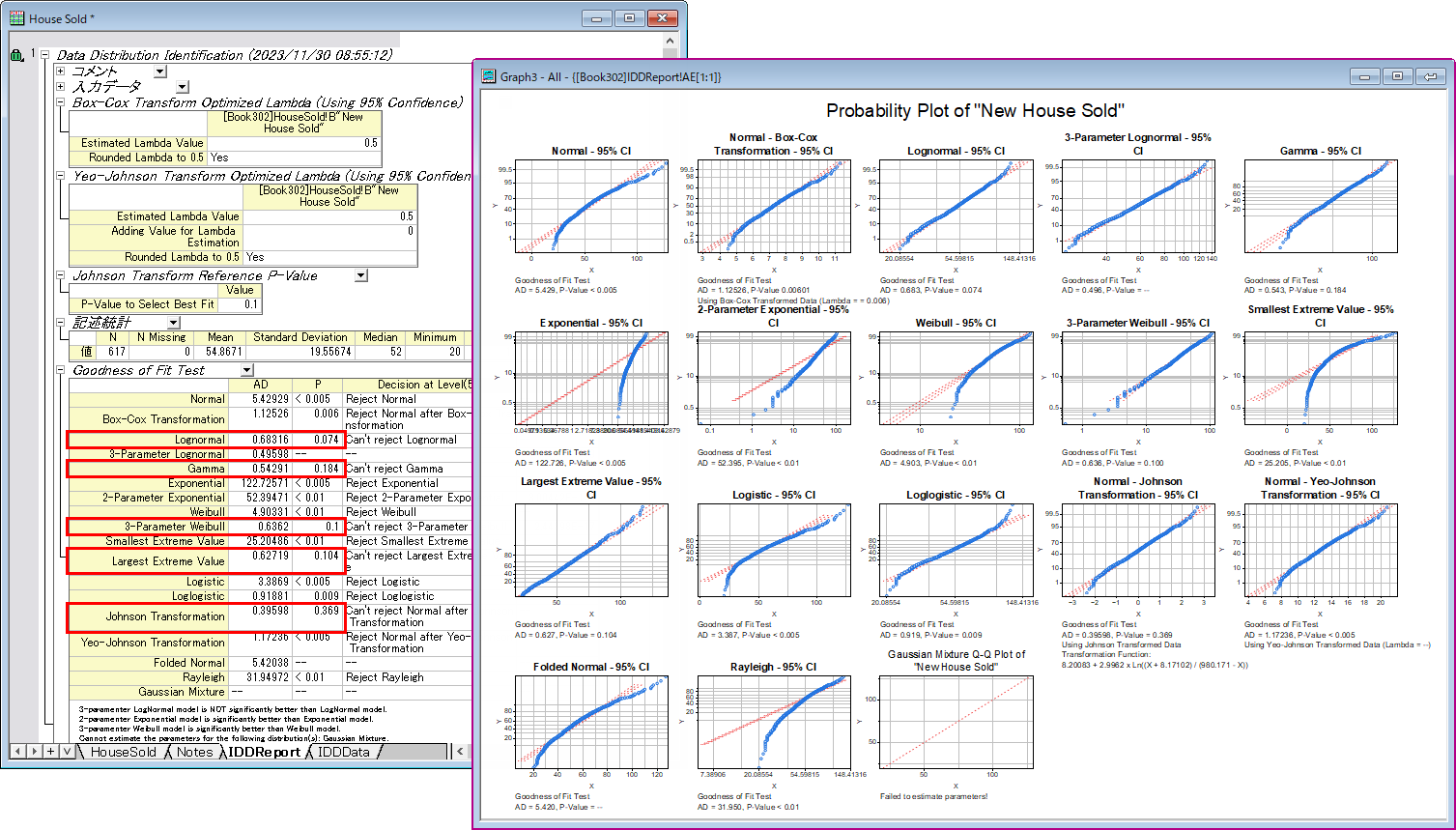Open dropdown beside Johnson Transform Reference P-Value
Screen dimensions: 1456x830
pos(361,275)
